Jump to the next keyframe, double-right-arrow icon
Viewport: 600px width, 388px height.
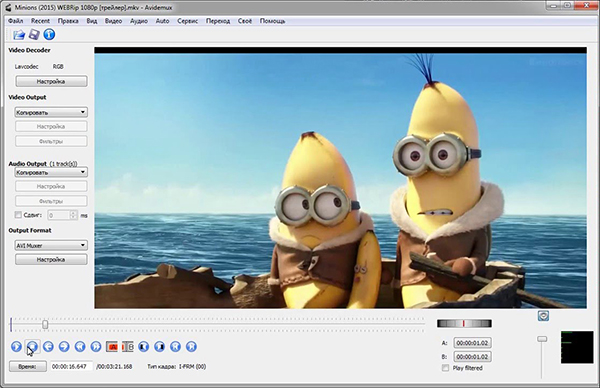pyautogui.click(x=96, y=347)
